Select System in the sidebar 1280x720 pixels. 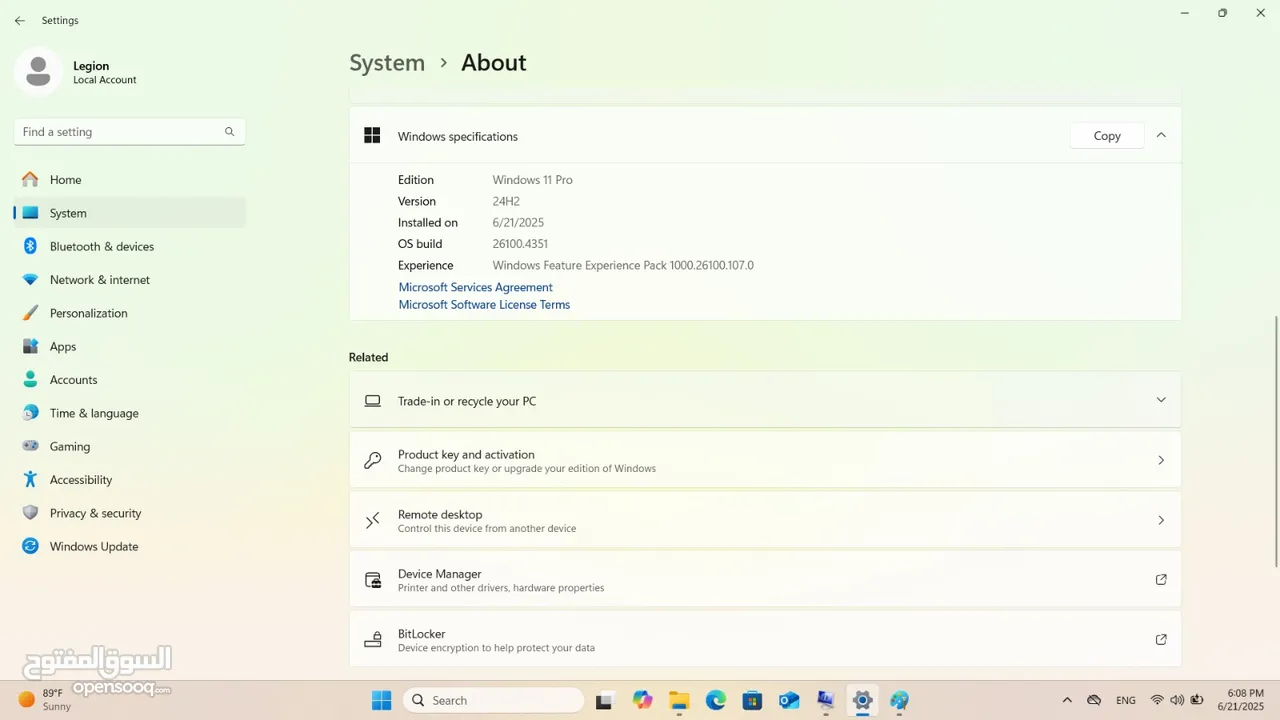click(x=130, y=213)
